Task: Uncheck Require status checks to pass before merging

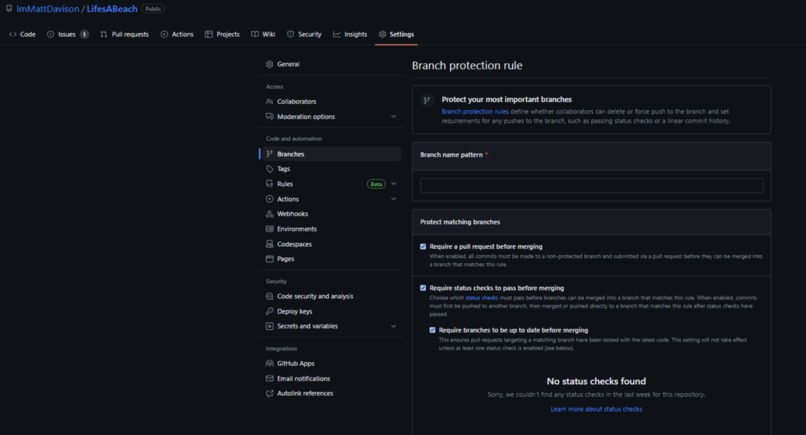Action: coord(423,288)
